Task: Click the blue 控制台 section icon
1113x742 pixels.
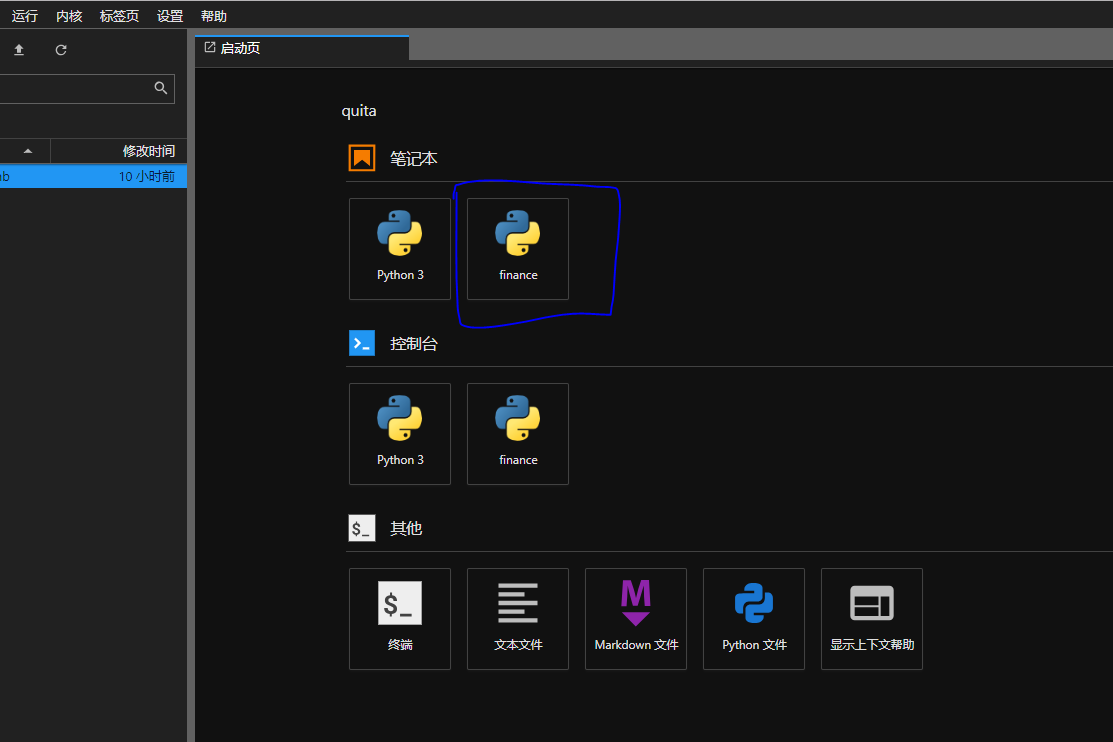Action: tap(362, 343)
